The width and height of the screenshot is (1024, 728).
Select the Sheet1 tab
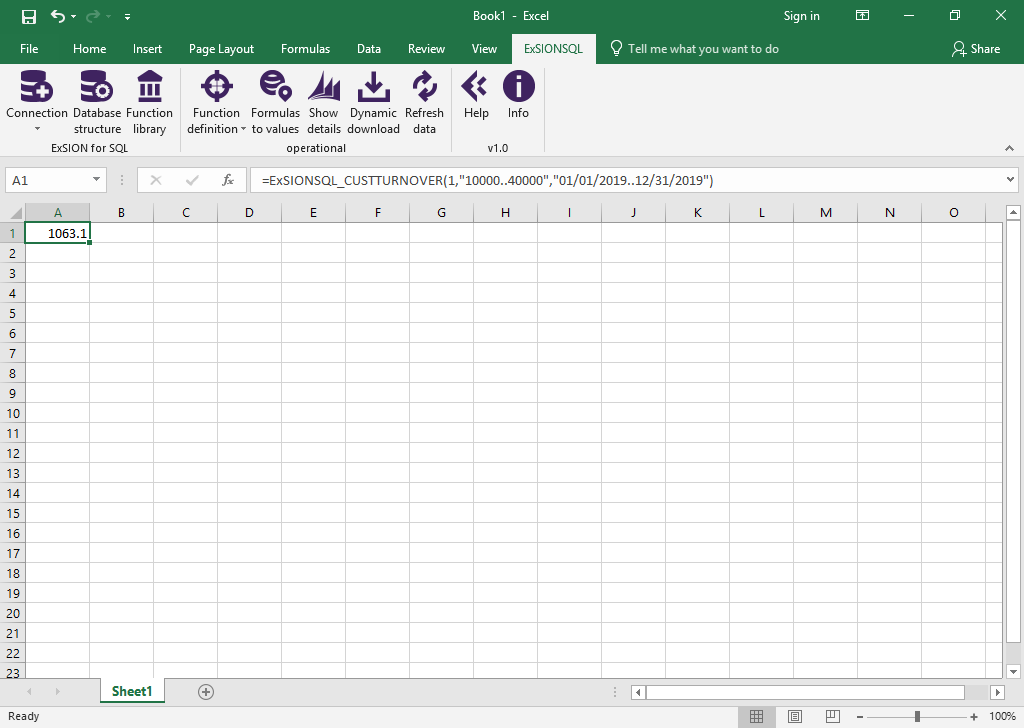[x=132, y=691]
